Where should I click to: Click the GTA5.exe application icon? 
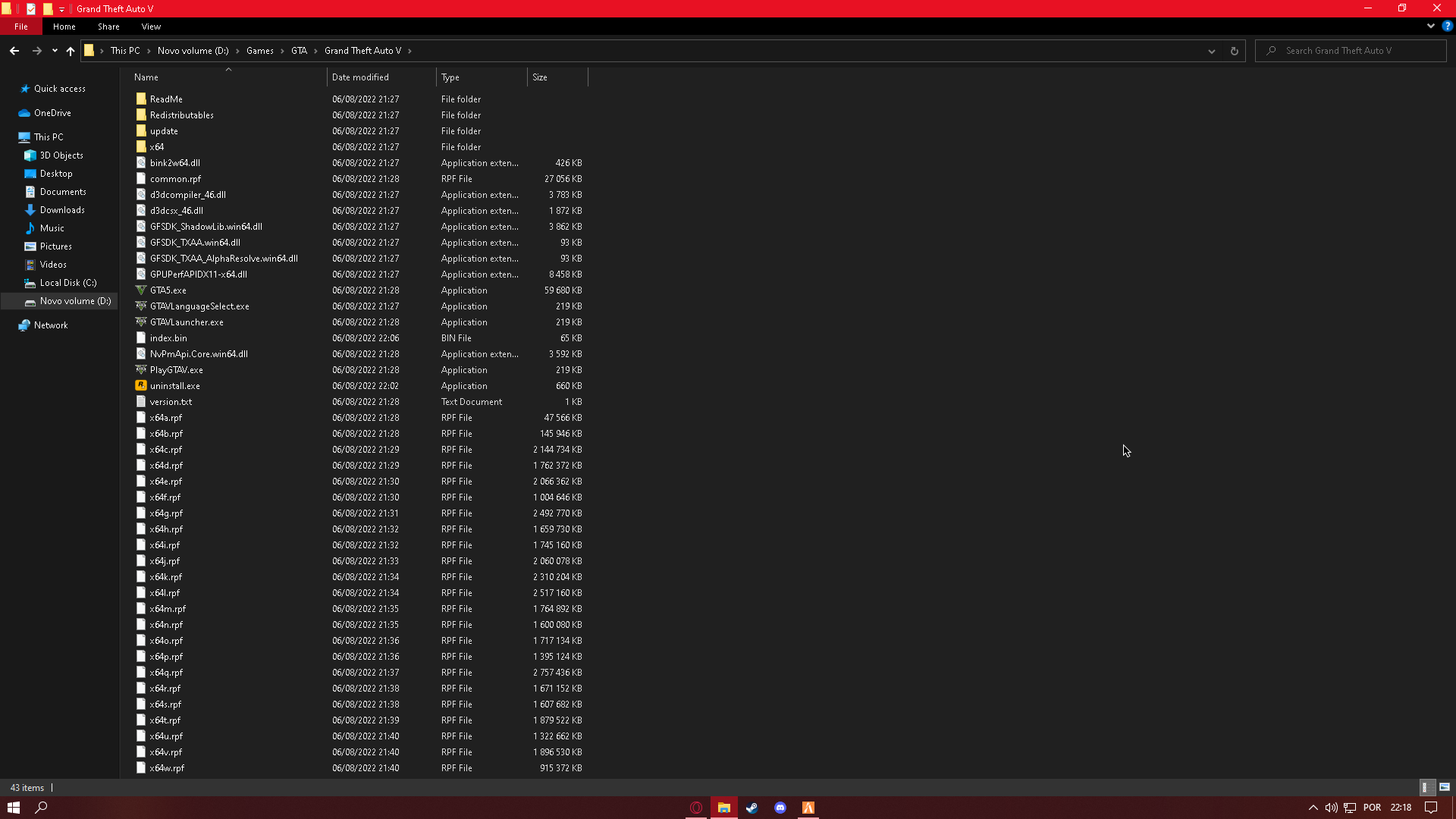[141, 290]
